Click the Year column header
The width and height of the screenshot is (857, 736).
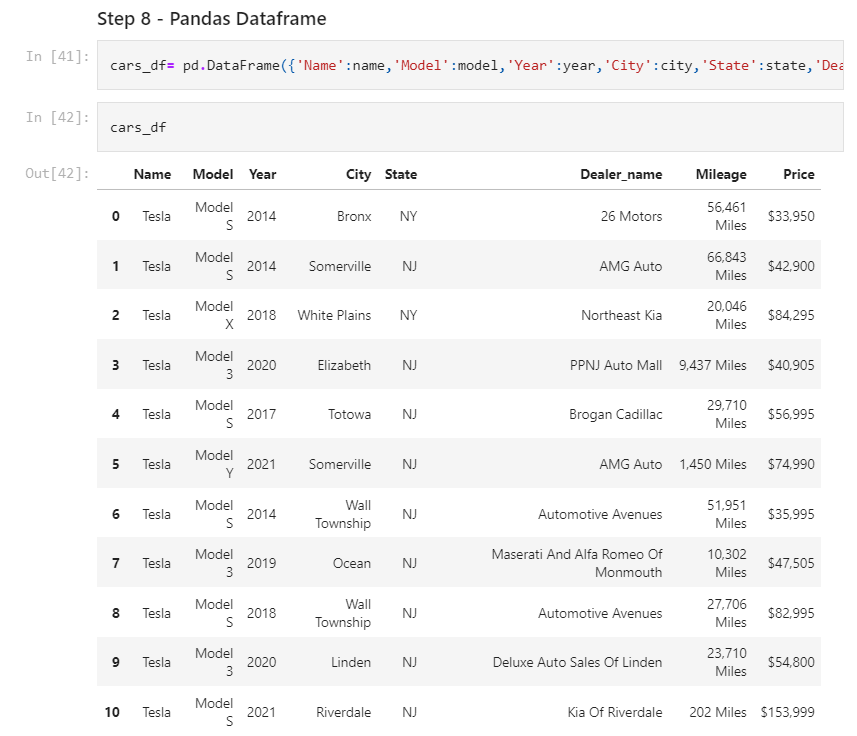[x=262, y=174]
